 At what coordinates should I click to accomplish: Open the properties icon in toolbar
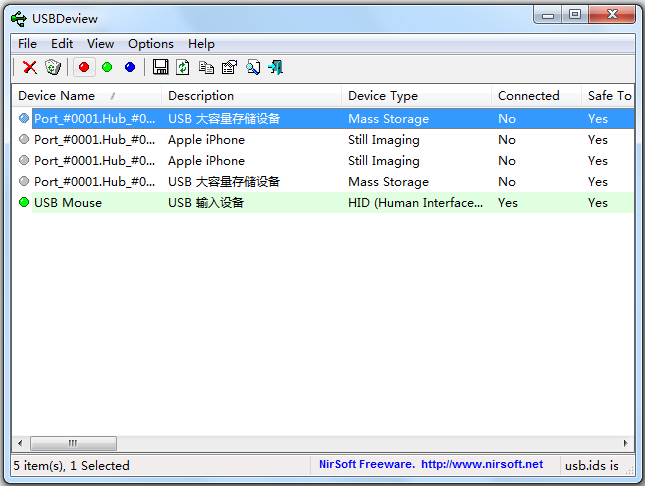[229, 67]
